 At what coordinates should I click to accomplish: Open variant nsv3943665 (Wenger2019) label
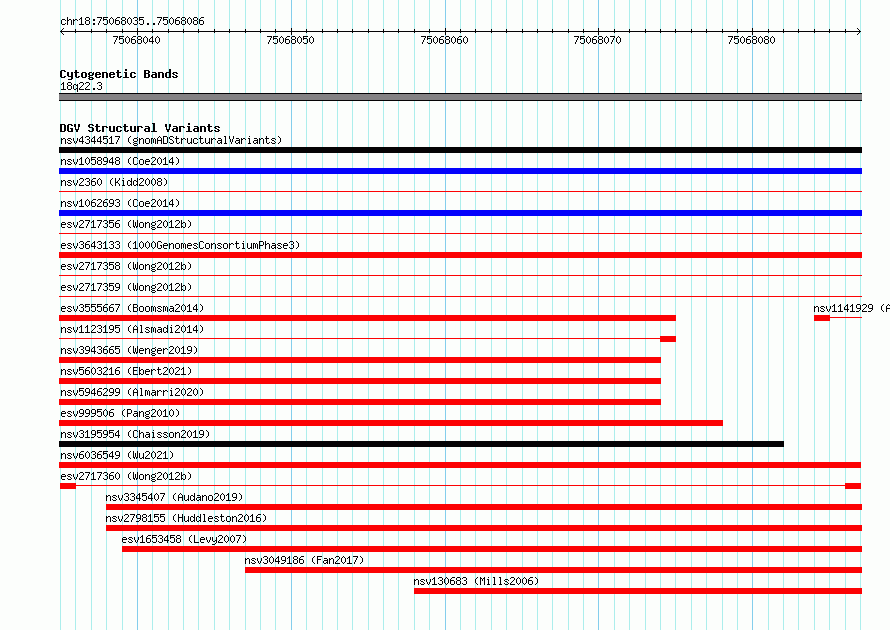(129, 350)
